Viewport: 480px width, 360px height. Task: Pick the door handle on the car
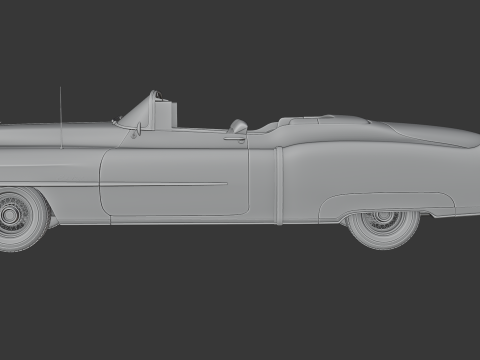pyautogui.click(x=235, y=139)
